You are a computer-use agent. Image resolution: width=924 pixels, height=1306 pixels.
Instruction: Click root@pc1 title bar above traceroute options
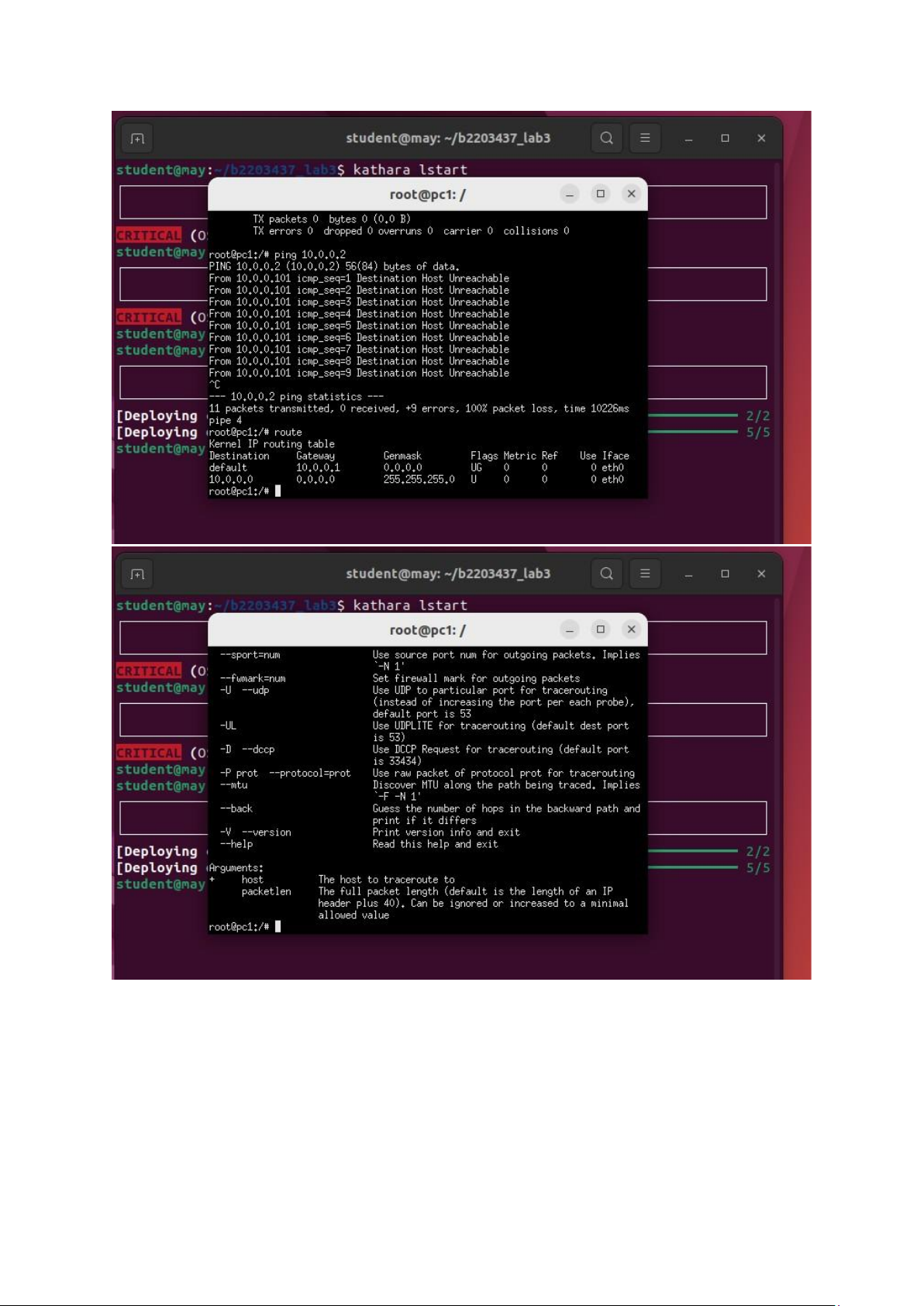[427, 630]
